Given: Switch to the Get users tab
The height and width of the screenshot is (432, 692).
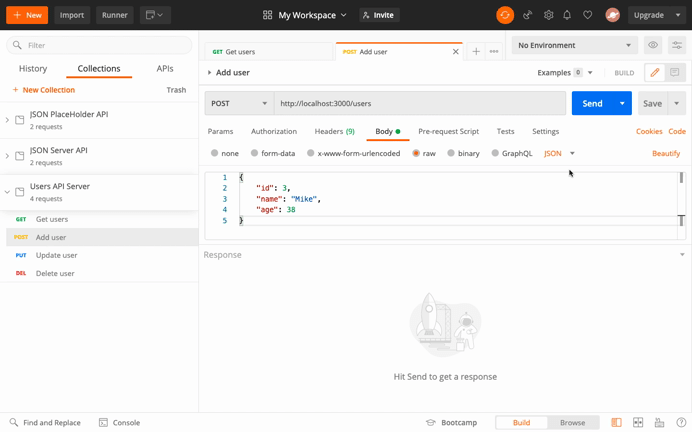Looking at the screenshot, I should click(268, 52).
